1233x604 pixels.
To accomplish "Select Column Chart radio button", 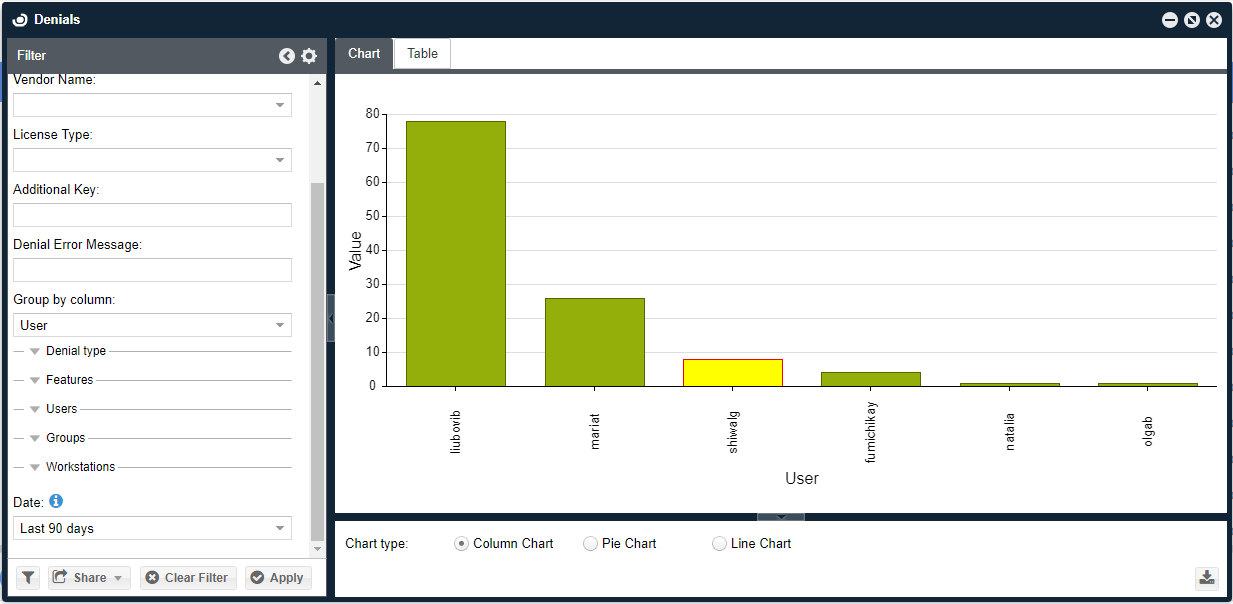I will click(x=461, y=544).
